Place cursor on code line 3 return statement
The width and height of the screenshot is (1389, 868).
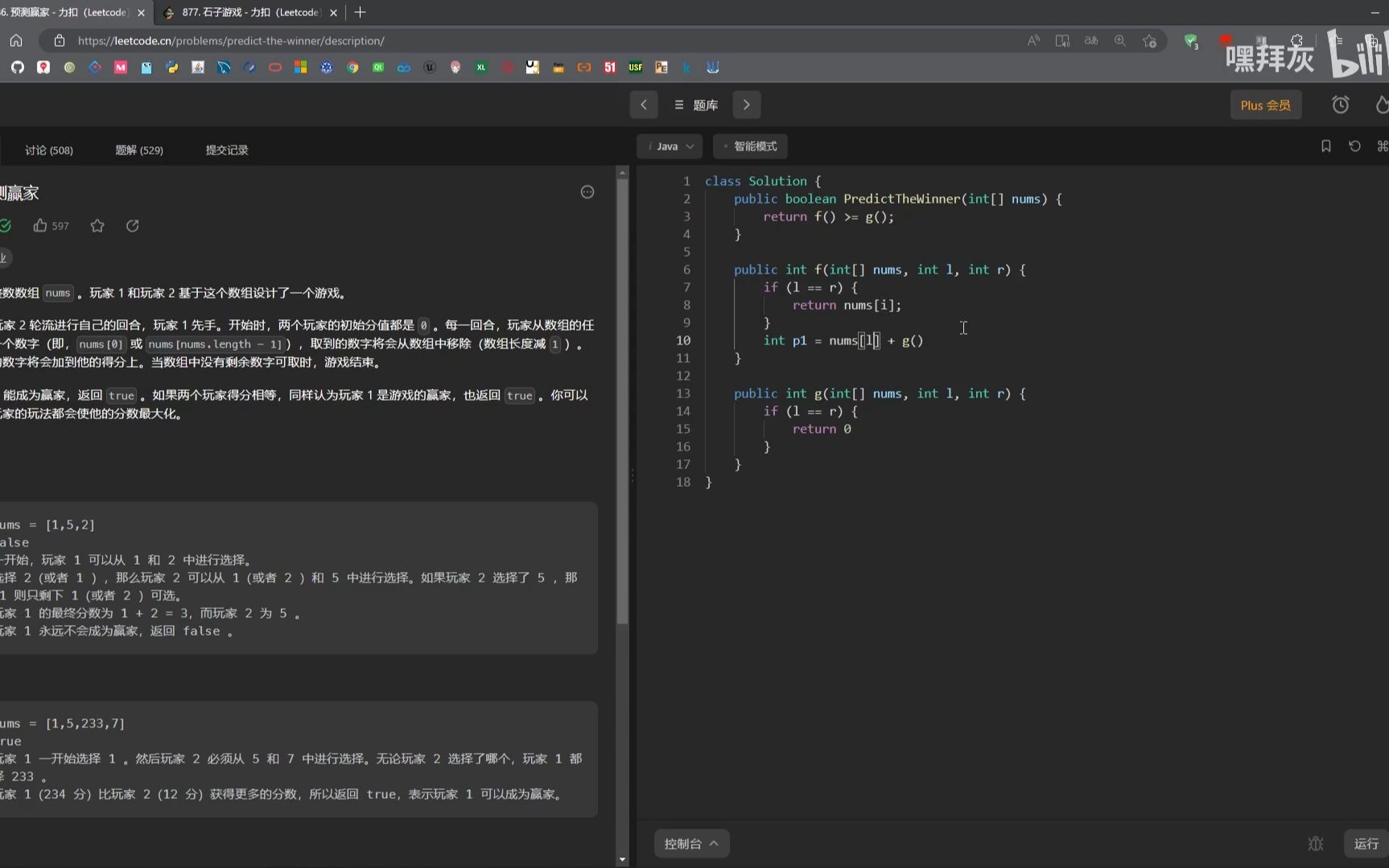(828, 216)
